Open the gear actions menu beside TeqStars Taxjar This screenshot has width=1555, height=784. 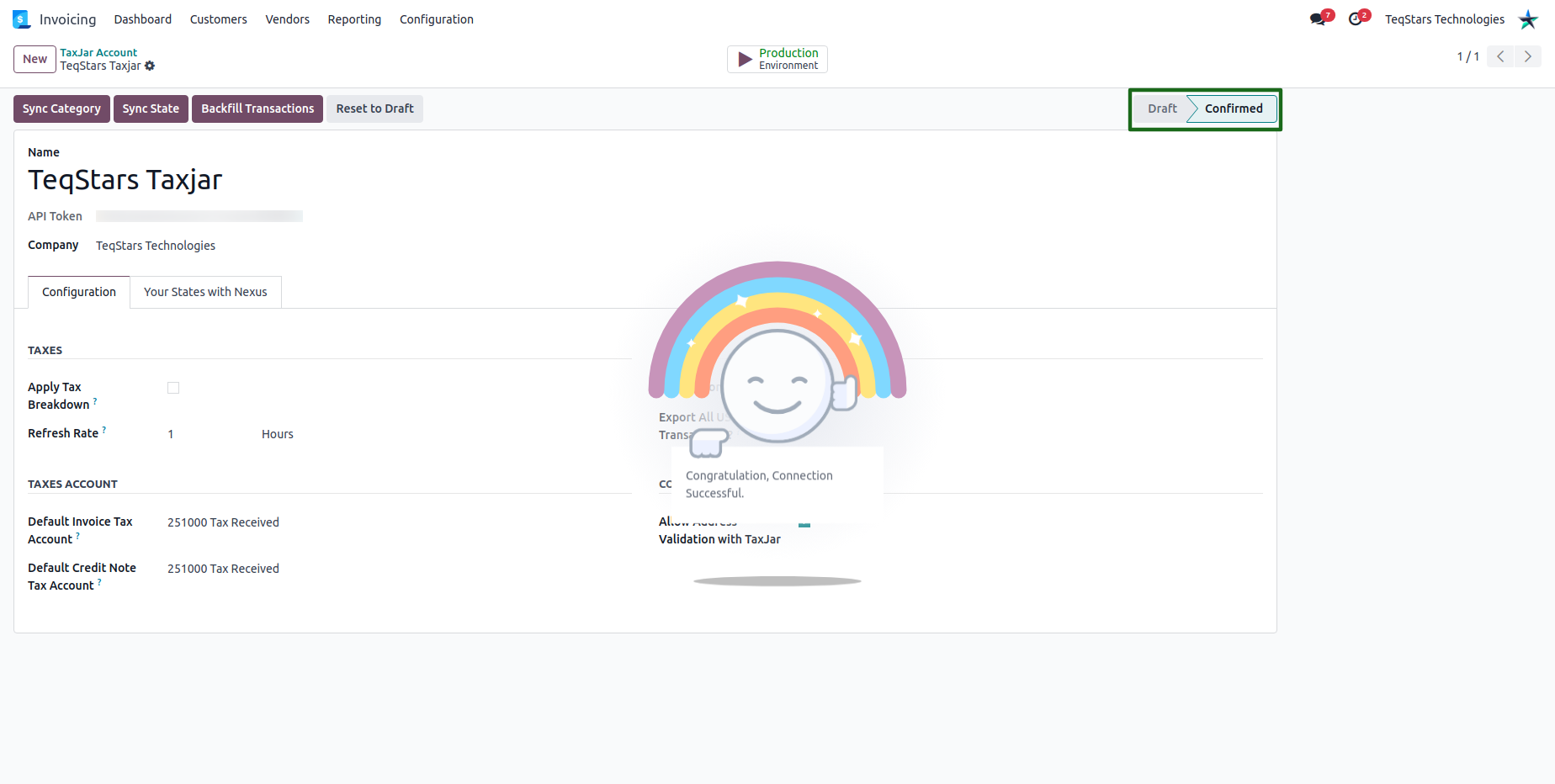150,66
